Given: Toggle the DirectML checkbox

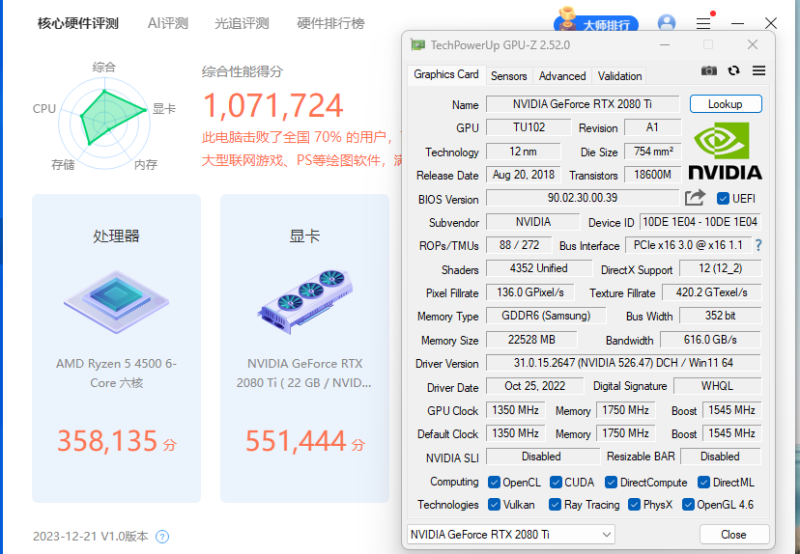Looking at the screenshot, I should click(x=704, y=482).
